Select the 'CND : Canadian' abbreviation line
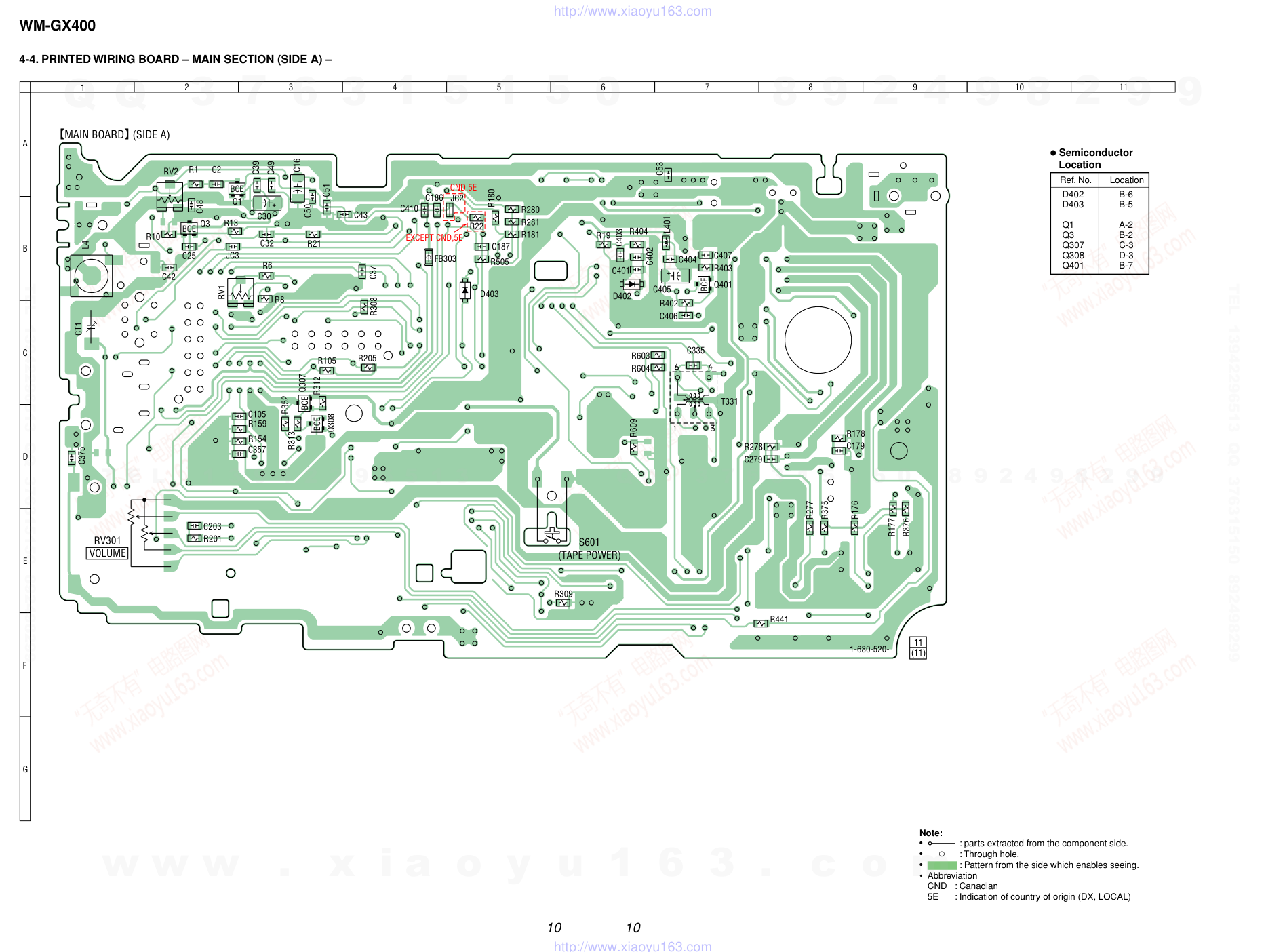Viewport: 1266px width, 952px height. [962, 886]
